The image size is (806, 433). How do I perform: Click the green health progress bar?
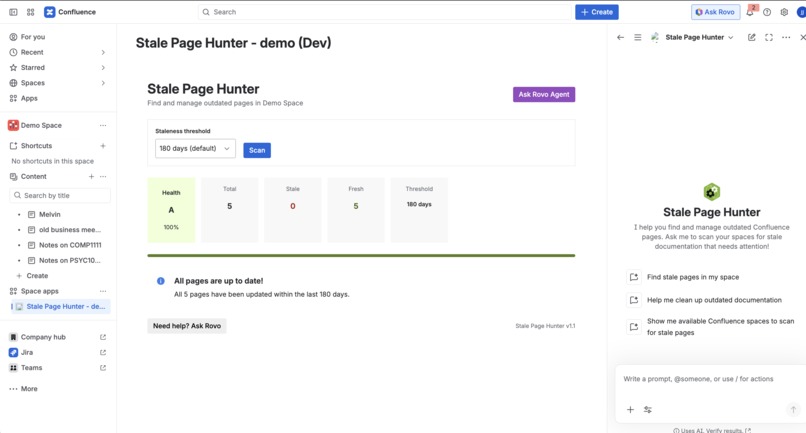(361, 255)
